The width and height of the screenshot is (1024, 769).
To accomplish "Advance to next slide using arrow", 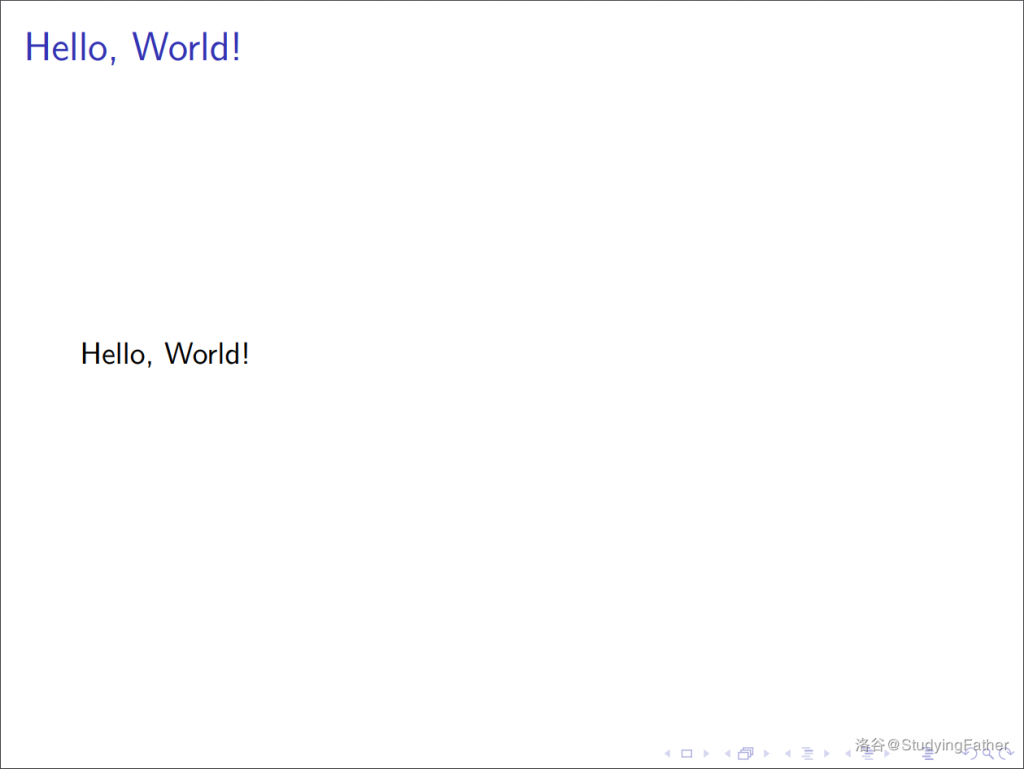I will pyautogui.click(x=706, y=753).
